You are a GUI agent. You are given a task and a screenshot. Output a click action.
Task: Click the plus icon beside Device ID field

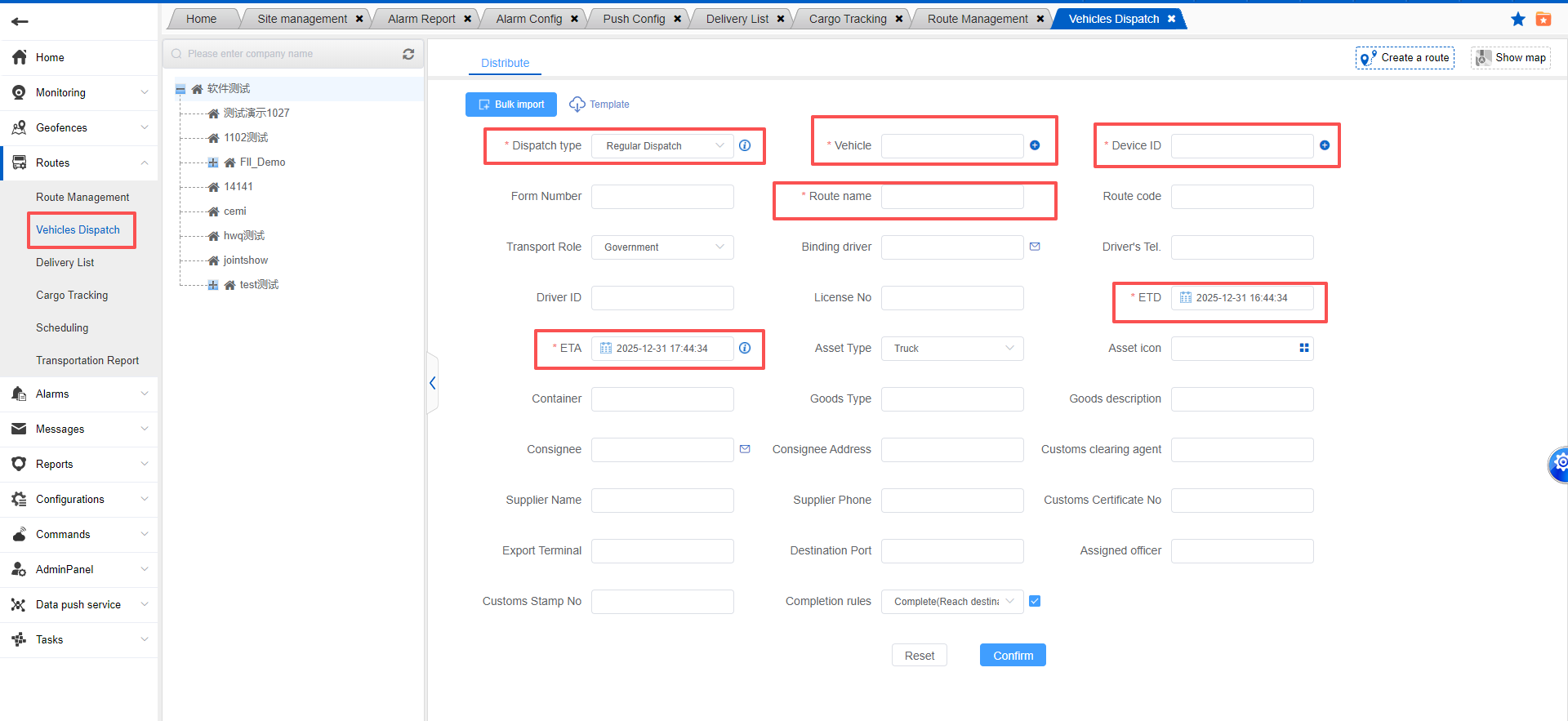pos(1325,145)
